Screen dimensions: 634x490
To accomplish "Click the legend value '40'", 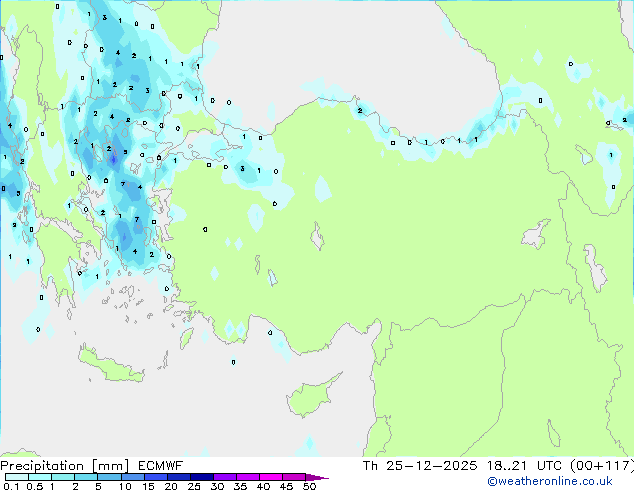I will click(263, 486).
